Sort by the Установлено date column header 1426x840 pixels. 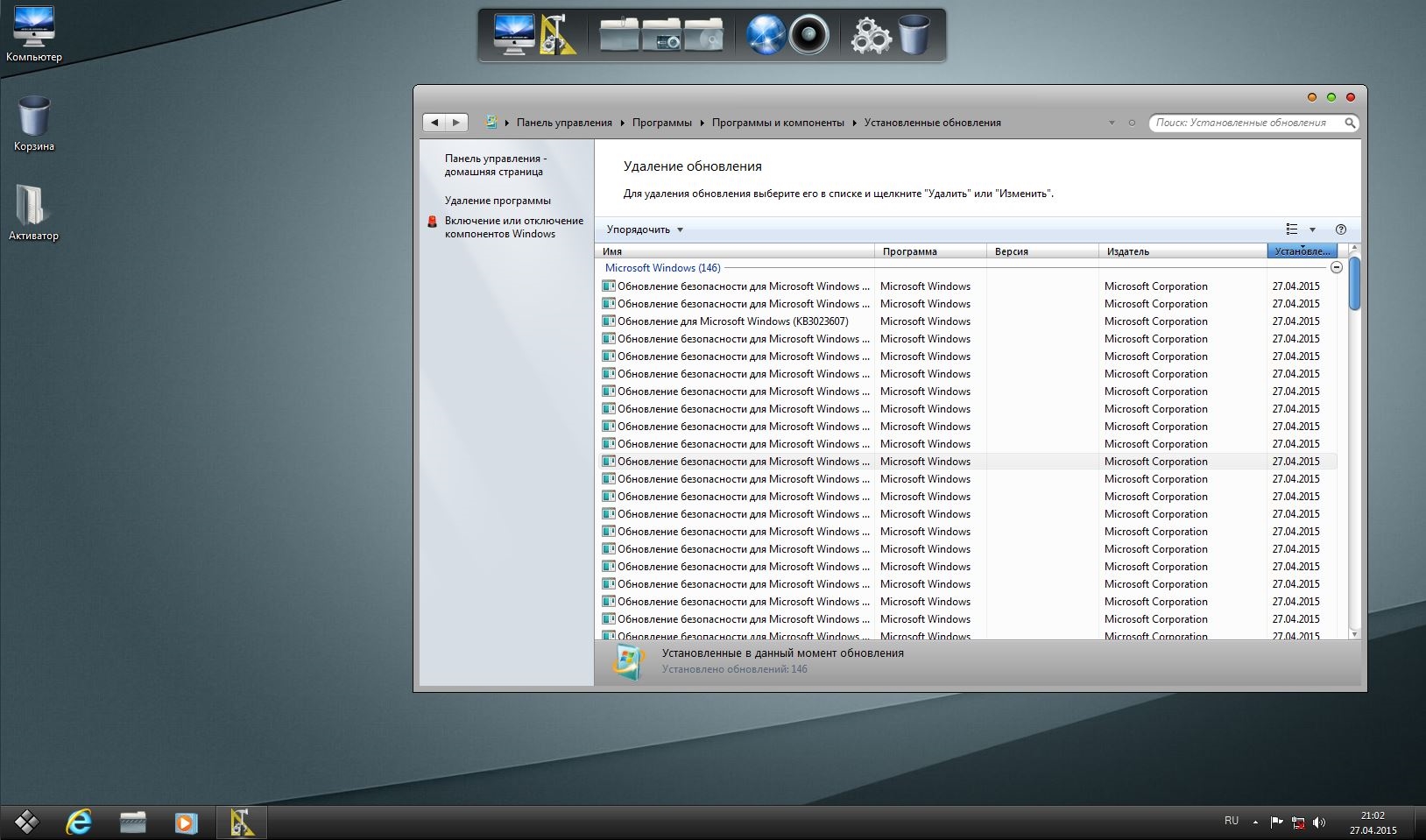click(x=1302, y=251)
